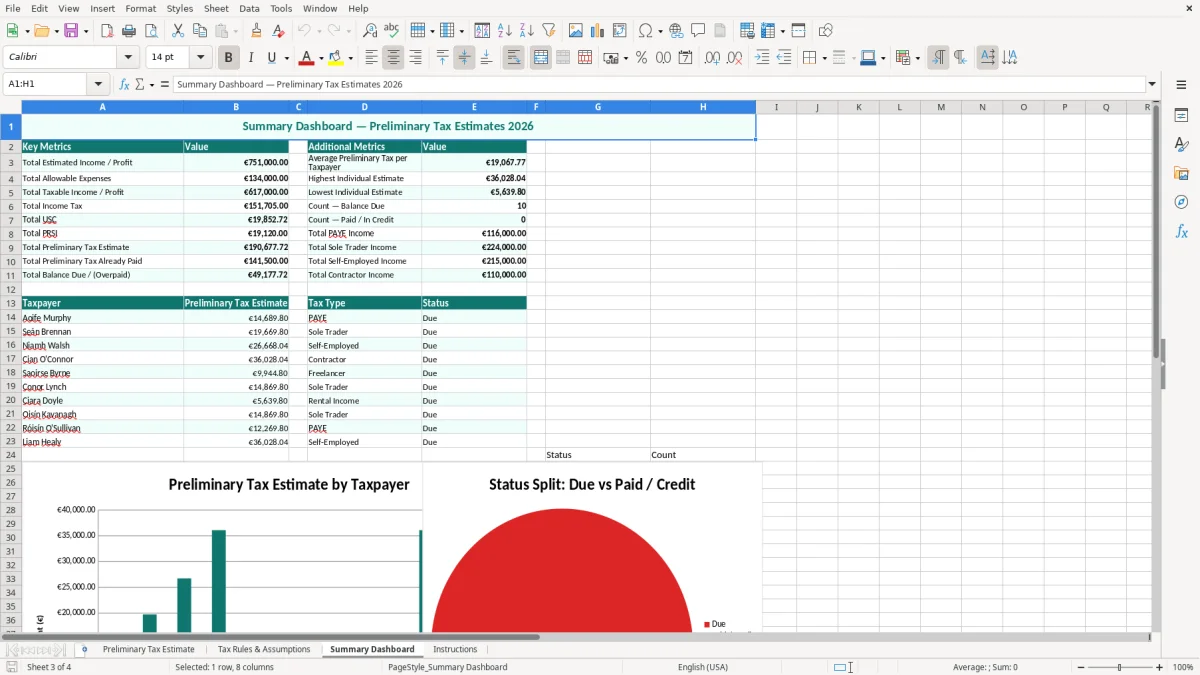Viewport: 1200px width, 675px height.
Task: Click the zoom in plus button
Action: [x=1160, y=667]
